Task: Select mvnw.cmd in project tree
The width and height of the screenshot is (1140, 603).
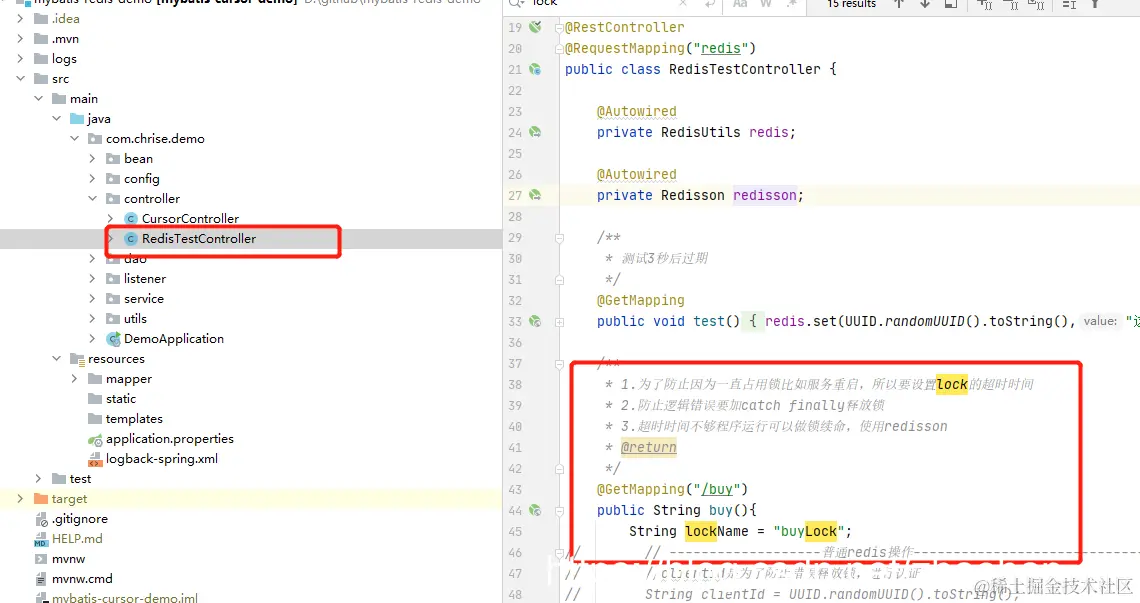Action: click(82, 579)
